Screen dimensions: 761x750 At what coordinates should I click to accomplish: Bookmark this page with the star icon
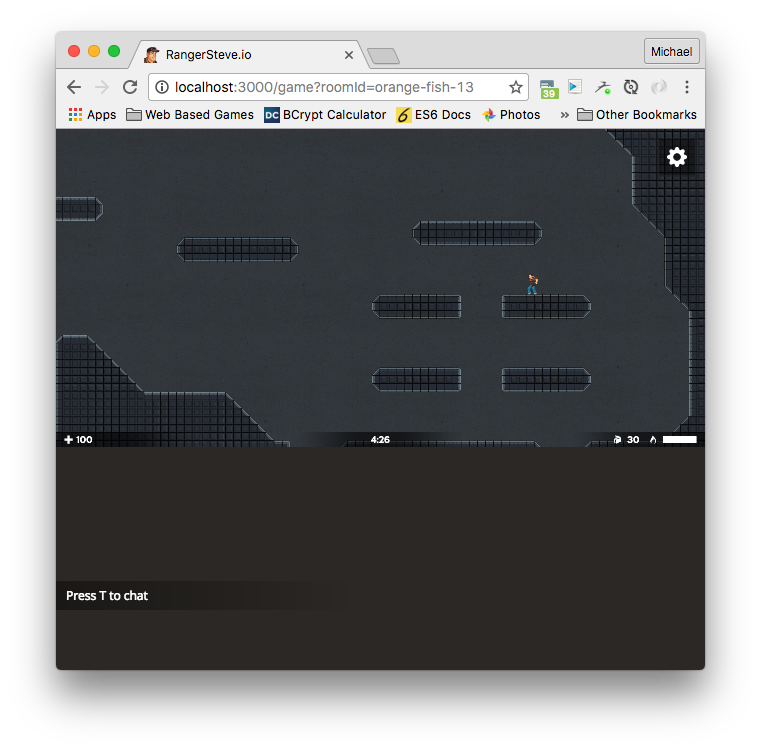point(516,87)
